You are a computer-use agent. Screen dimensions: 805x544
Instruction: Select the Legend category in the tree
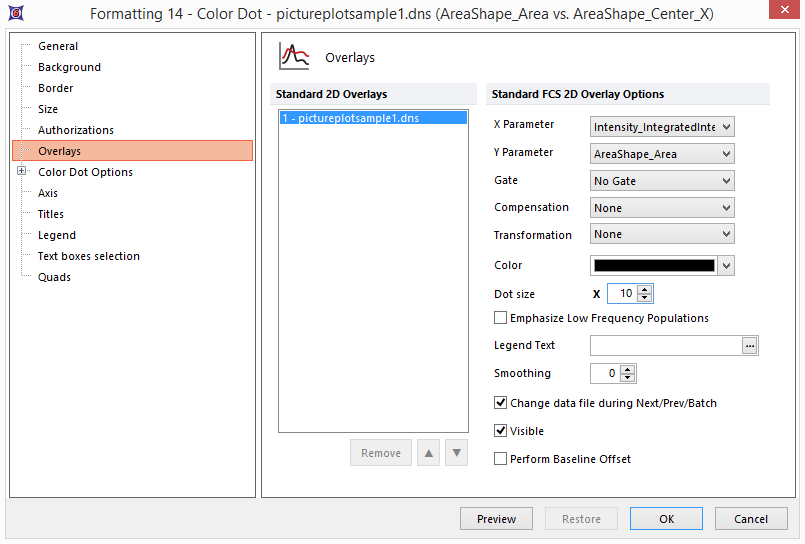pos(57,235)
